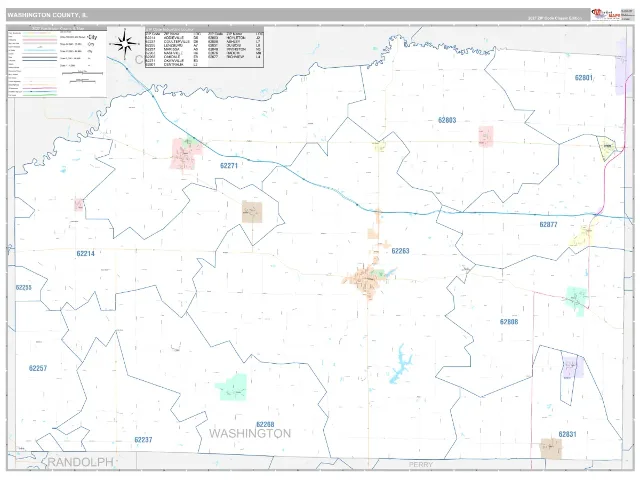The height and width of the screenshot is (480, 640).
Task: Click the large WASHINGTON county label
Action: 250,433
